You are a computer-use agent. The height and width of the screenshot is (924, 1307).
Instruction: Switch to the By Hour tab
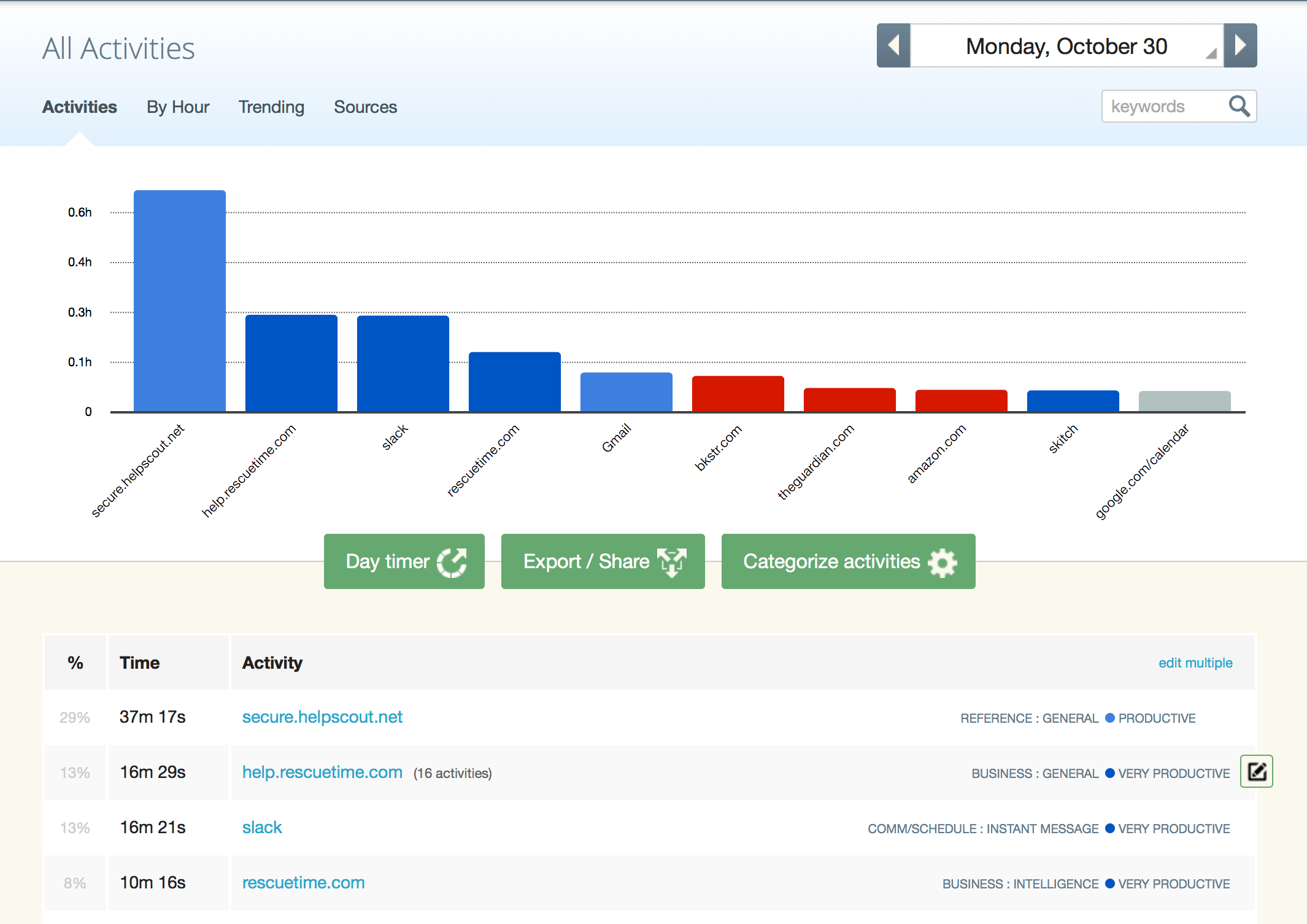pyautogui.click(x=177, y=107)
